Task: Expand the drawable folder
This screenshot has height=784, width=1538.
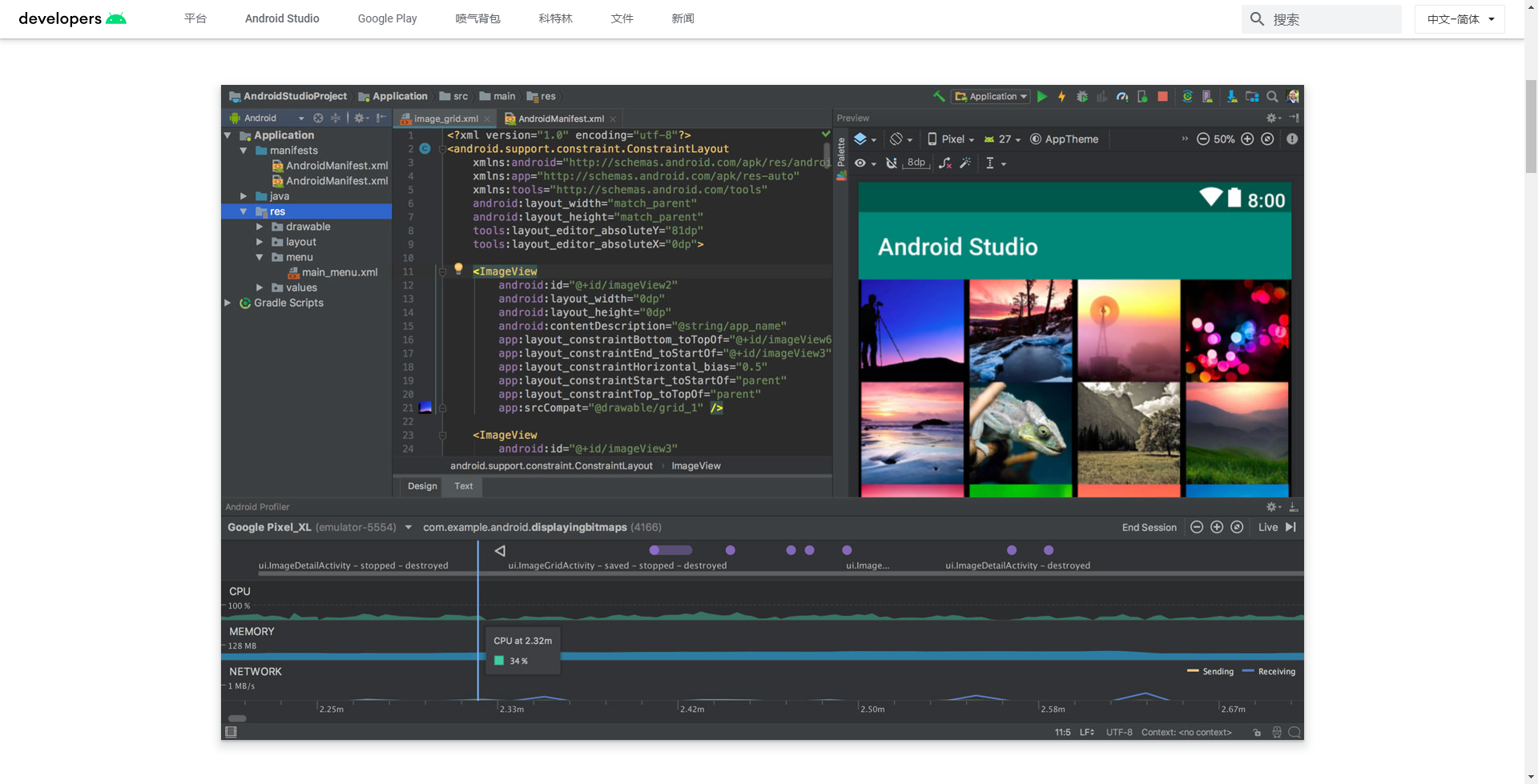Action: point(260,227)
